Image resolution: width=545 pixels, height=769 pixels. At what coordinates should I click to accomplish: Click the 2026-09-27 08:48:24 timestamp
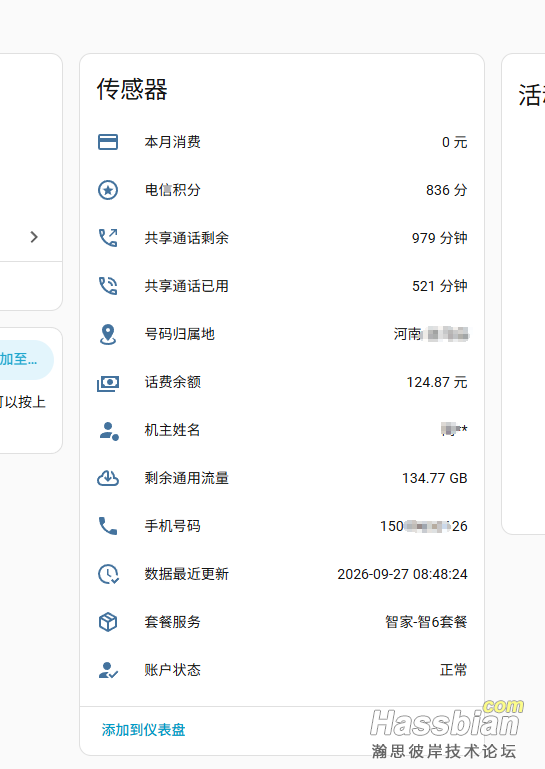click(x=402, y=574)
